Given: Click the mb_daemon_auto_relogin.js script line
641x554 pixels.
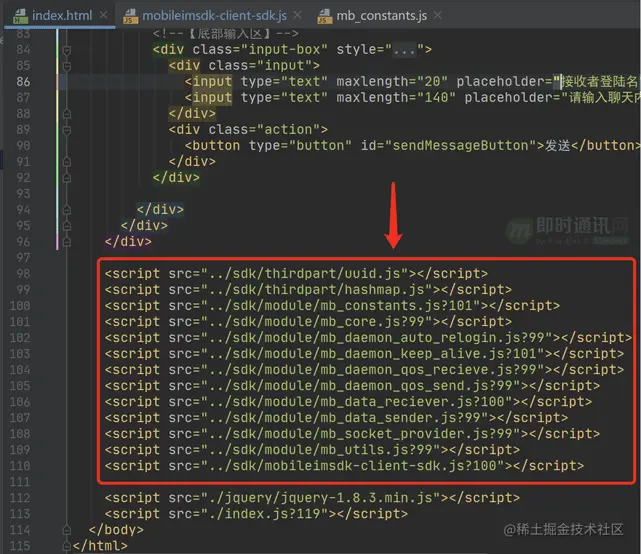Looking at the screenshot, I should click(x=368, y=338).
